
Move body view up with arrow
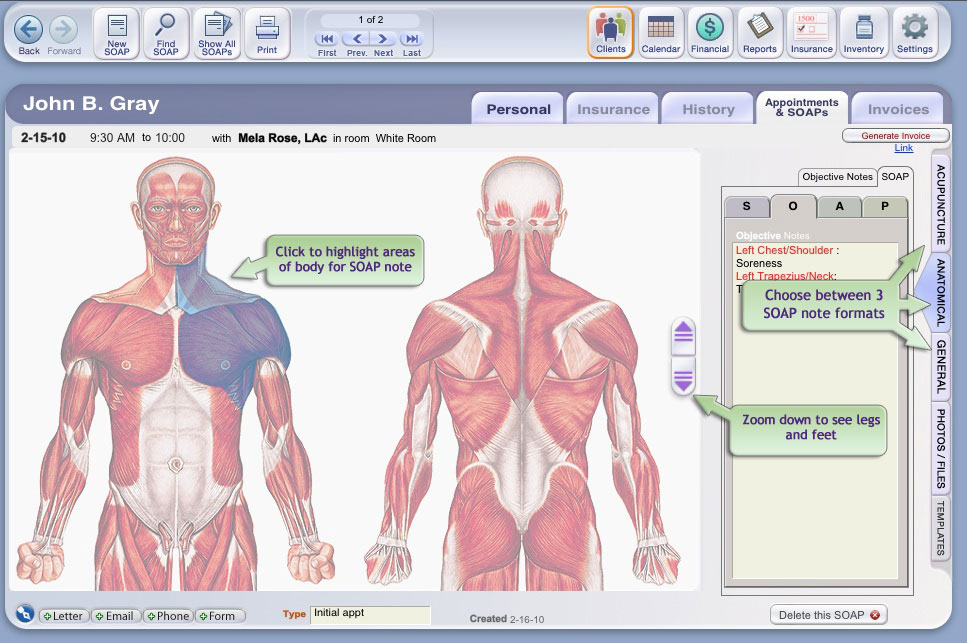[683, 335]
